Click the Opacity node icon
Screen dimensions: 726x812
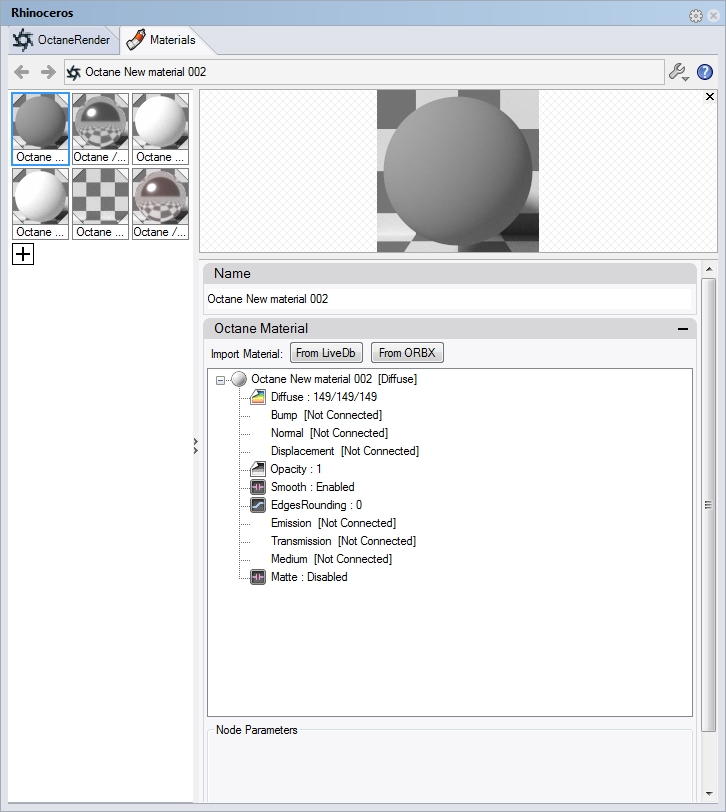(x=258, y=469)
